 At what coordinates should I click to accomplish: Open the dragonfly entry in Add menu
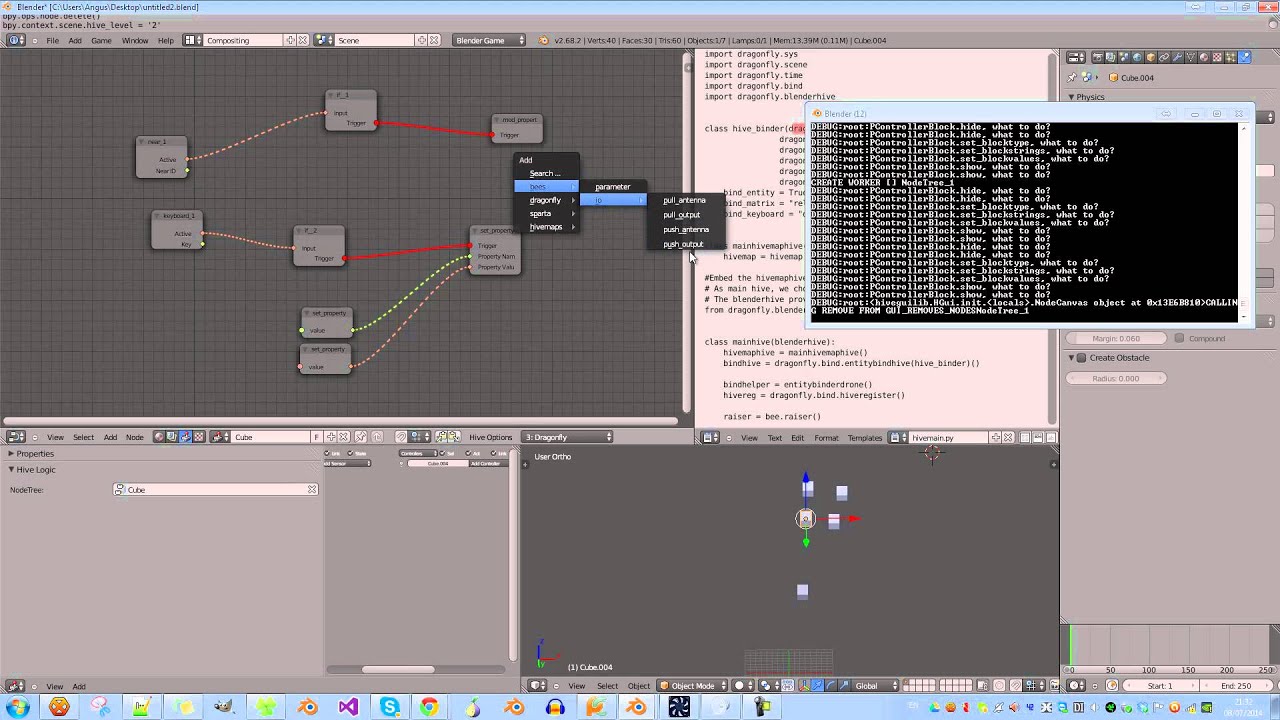click(x=546, y=200)
